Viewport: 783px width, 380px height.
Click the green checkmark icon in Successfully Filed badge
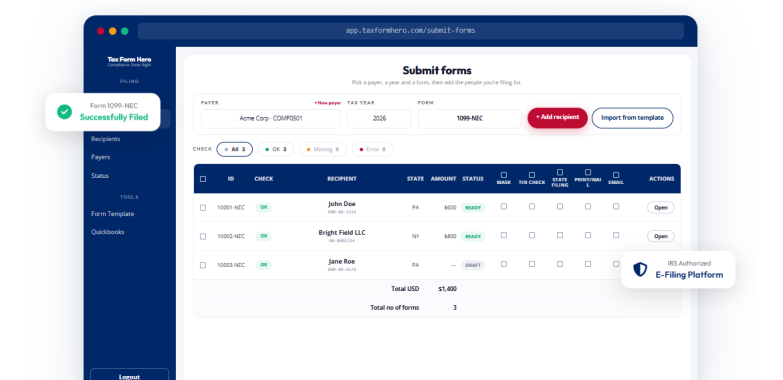click(x=64, y=112)
